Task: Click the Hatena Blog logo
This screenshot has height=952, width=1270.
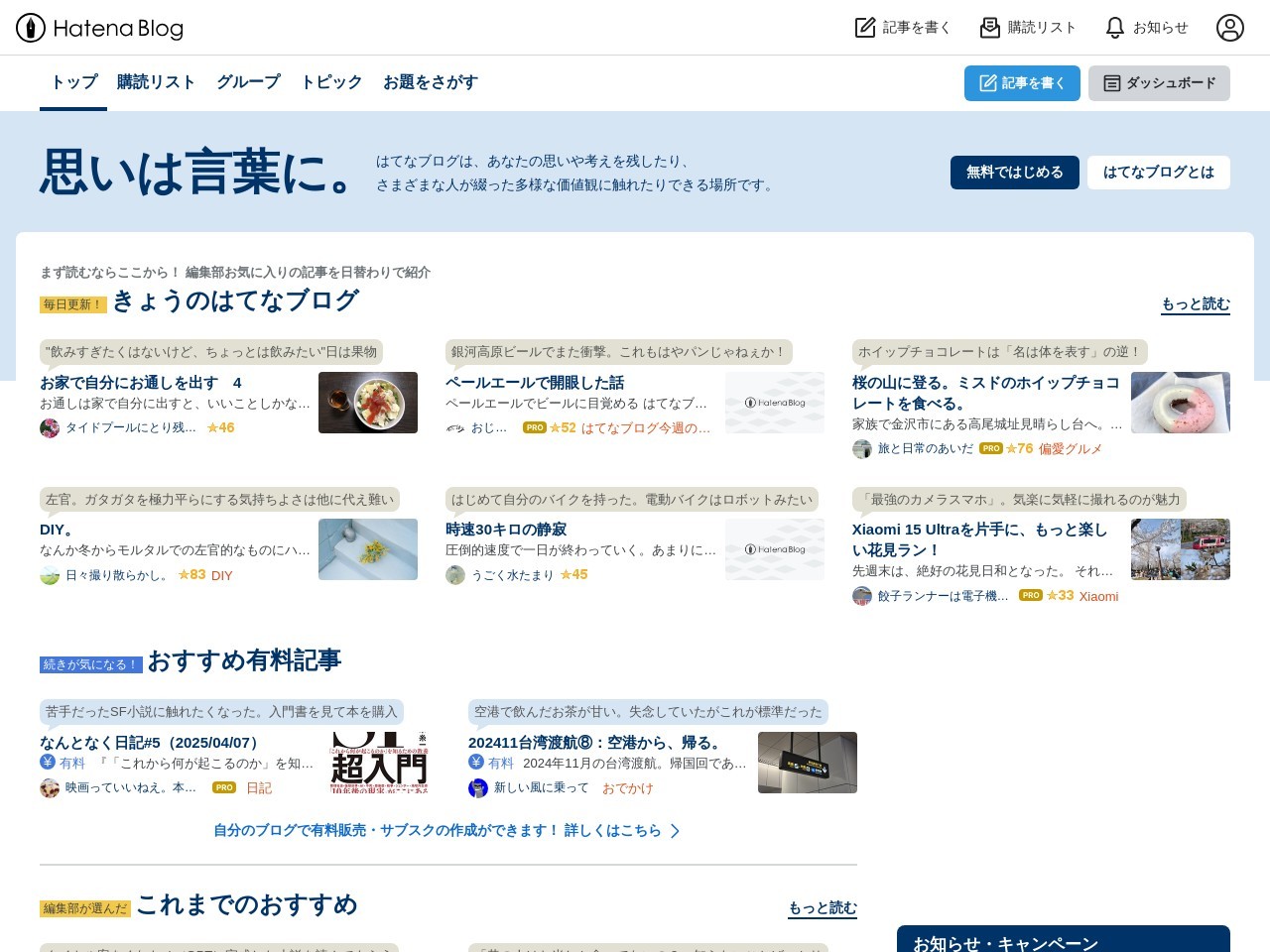Action: point(99,28)
